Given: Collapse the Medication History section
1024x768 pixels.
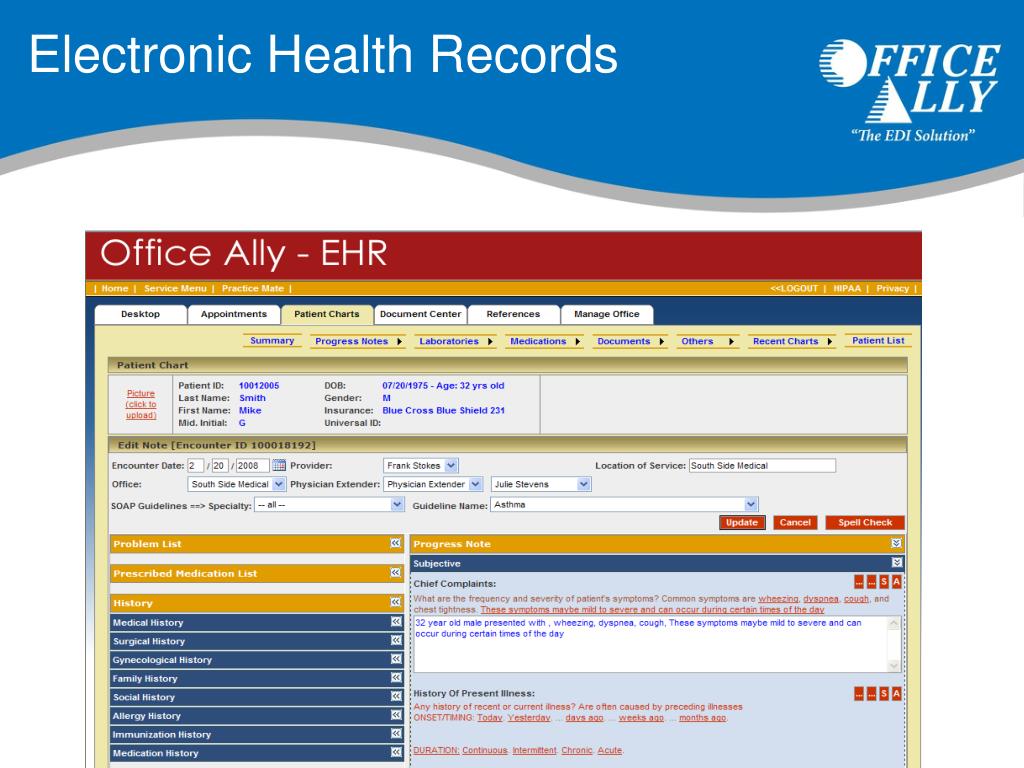Looking at the screenshot, I should pyautogui.click(x=396, y=752).
